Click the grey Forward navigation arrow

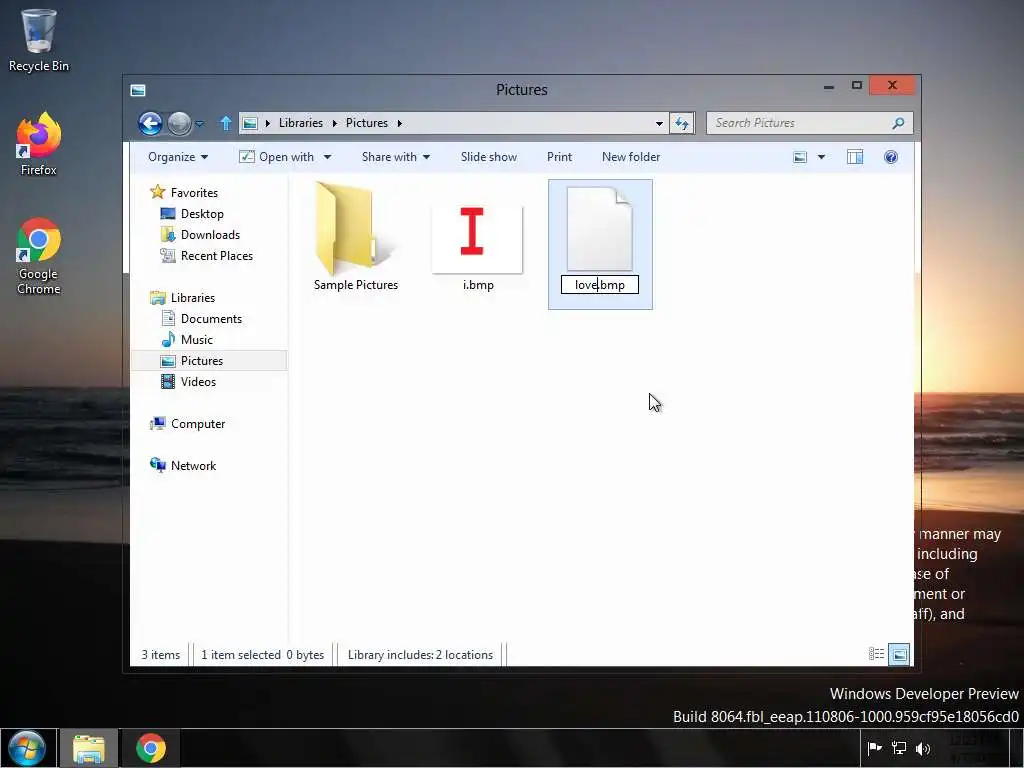click(x=179, y=123)
